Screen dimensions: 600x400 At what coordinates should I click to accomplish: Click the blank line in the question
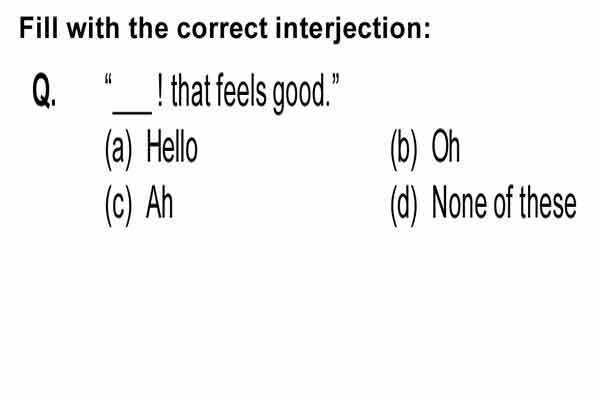(132, 112)
